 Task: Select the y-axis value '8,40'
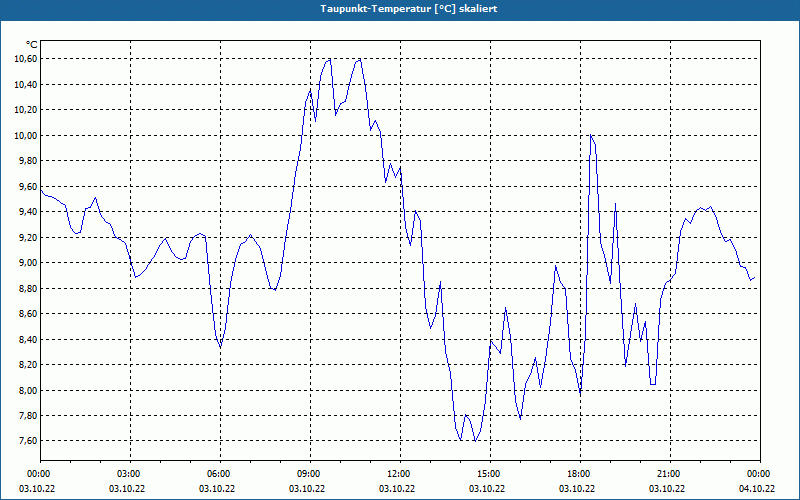[x=28, y=339]
